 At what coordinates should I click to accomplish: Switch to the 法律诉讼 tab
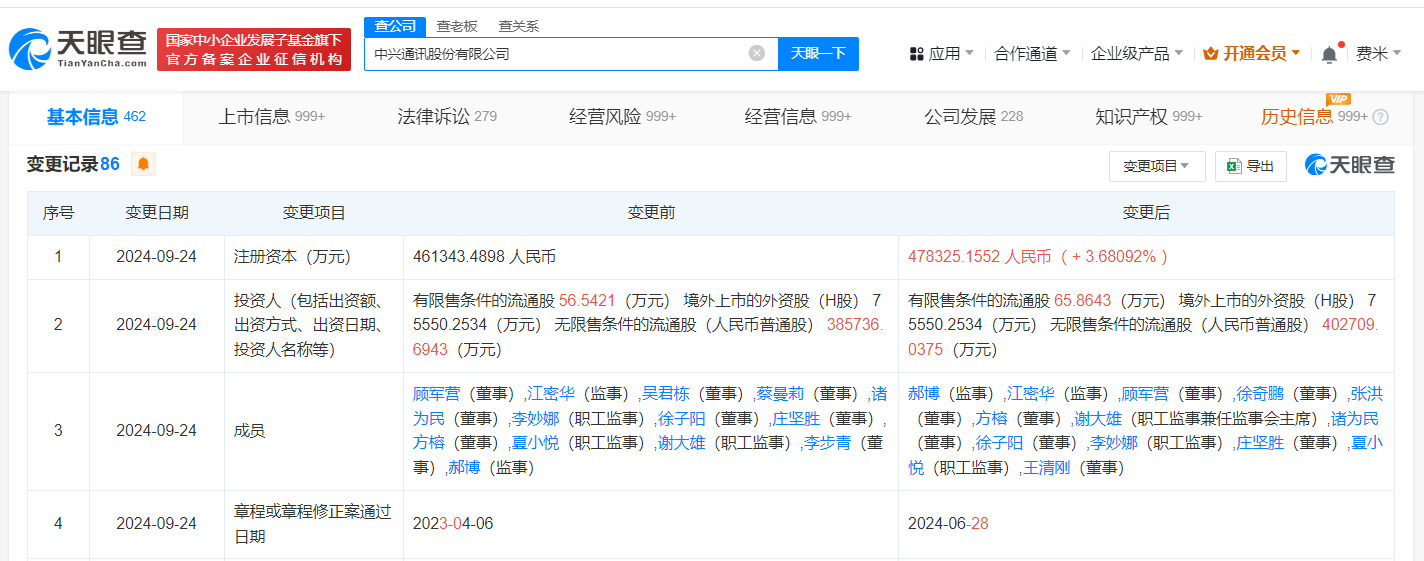click(x=447, y=117)
